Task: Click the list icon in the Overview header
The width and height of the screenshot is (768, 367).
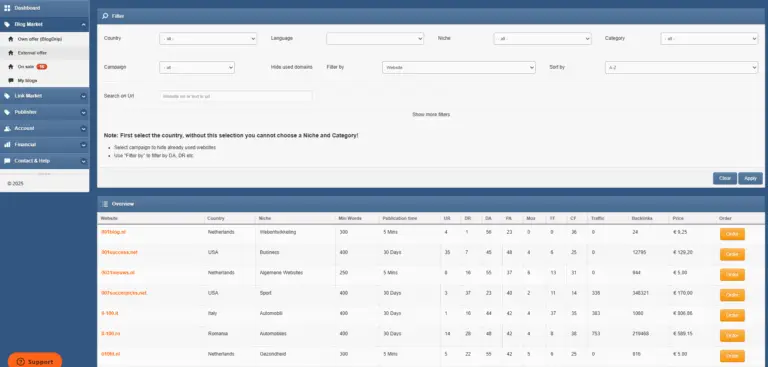Action: [105, 204]
